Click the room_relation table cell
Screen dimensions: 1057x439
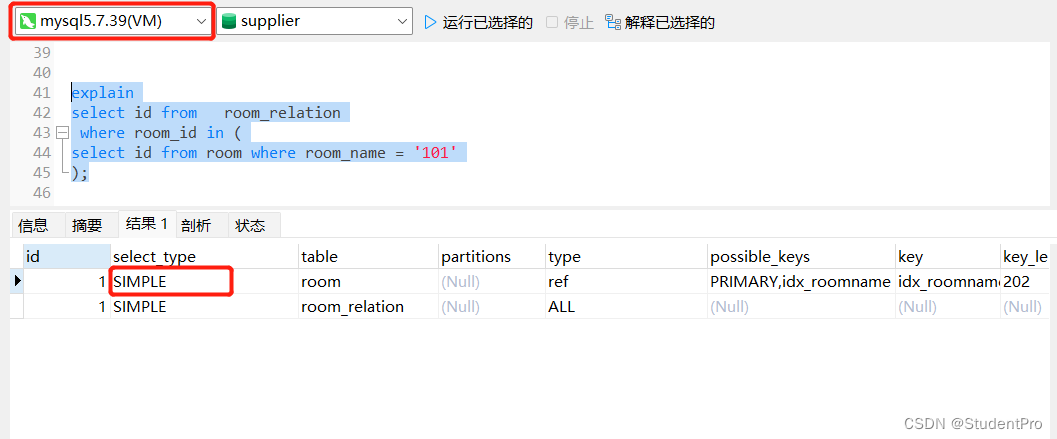[x=368, y=307]
